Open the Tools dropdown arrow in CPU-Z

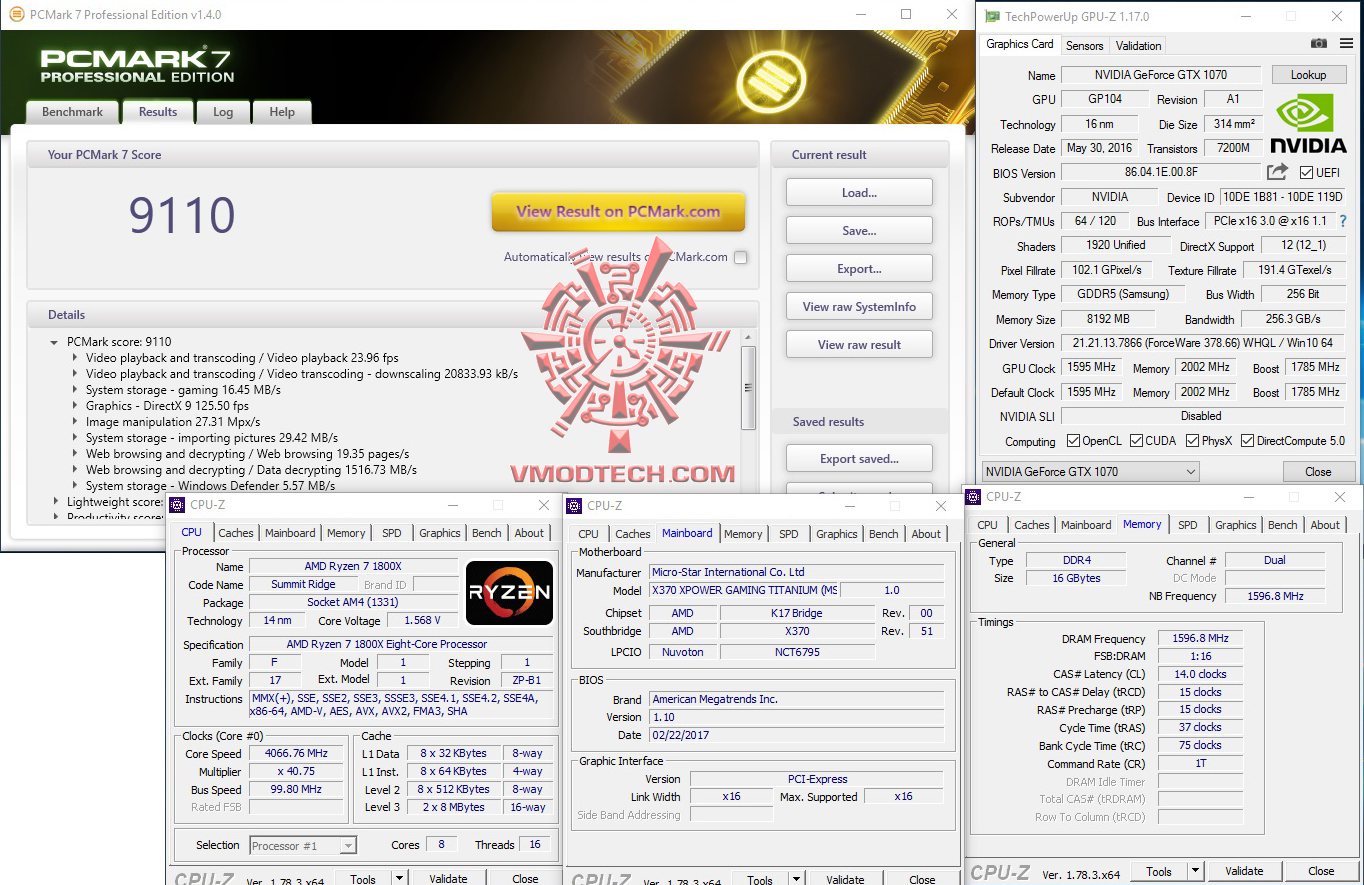399,877
